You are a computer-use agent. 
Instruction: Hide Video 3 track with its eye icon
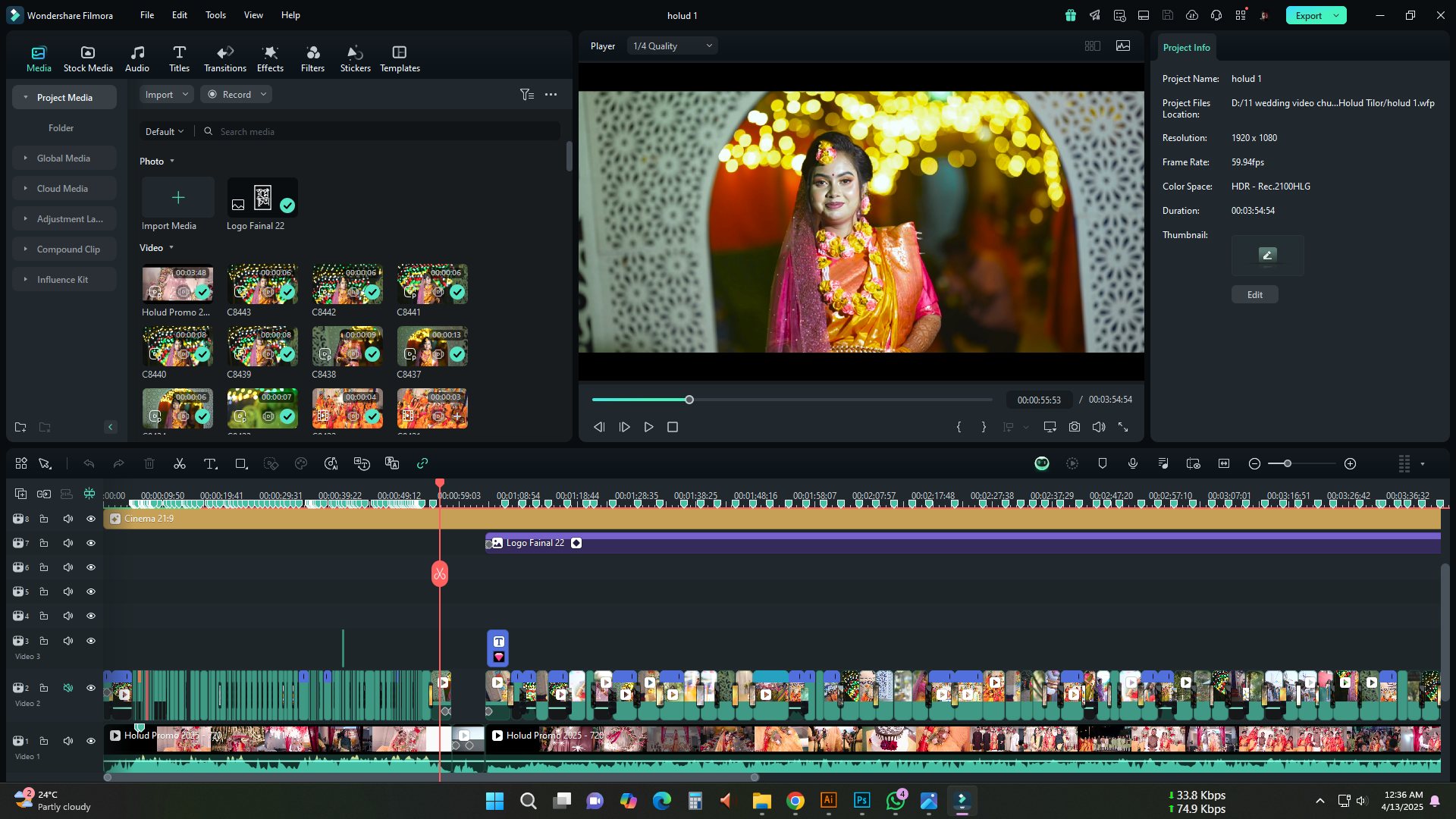click(91, 641)
